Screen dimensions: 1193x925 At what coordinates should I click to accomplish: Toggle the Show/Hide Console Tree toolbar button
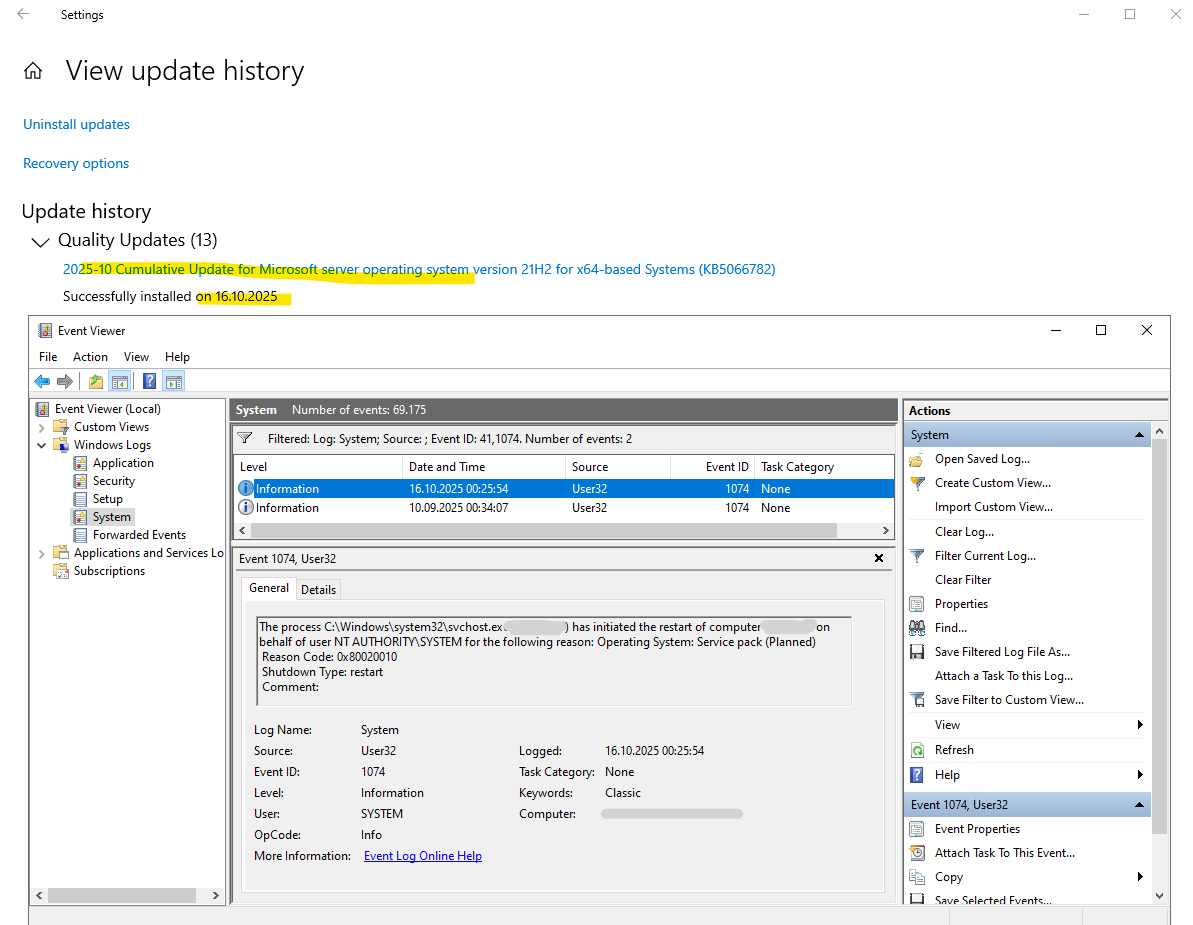click(120, 381)
